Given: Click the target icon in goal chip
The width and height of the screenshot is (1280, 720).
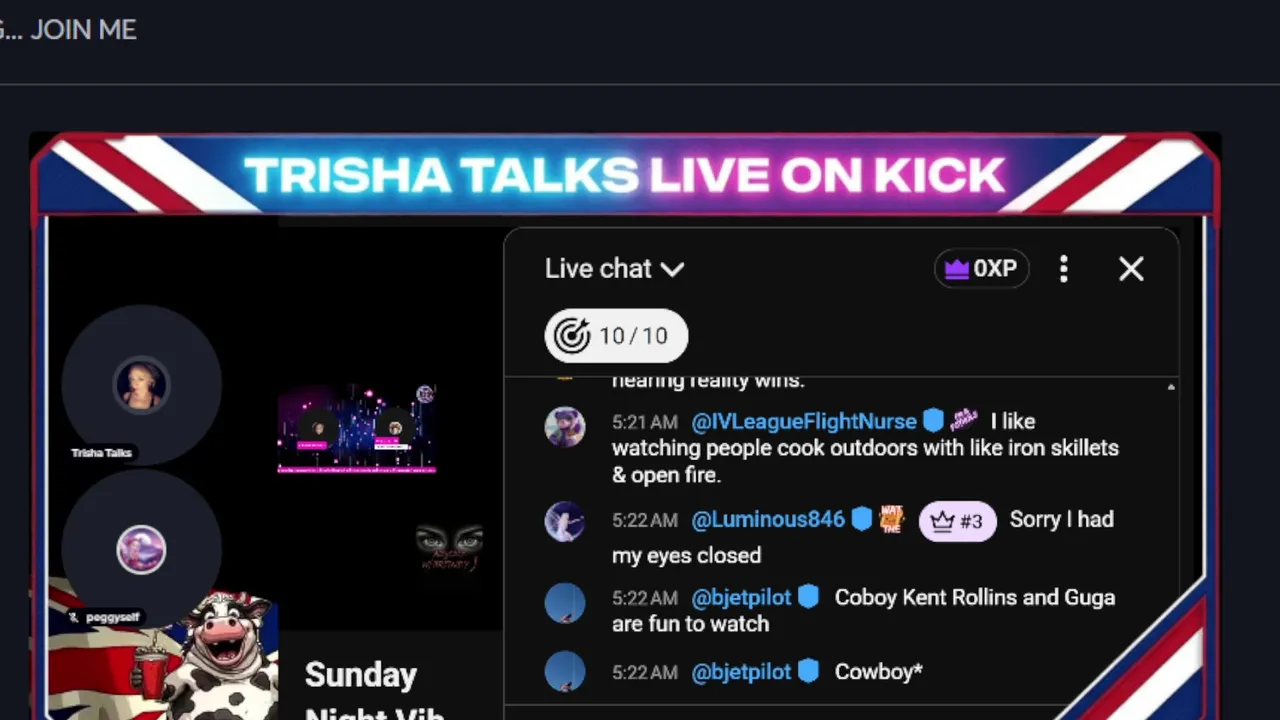Looking at the screenshot, I should (572, 336).
